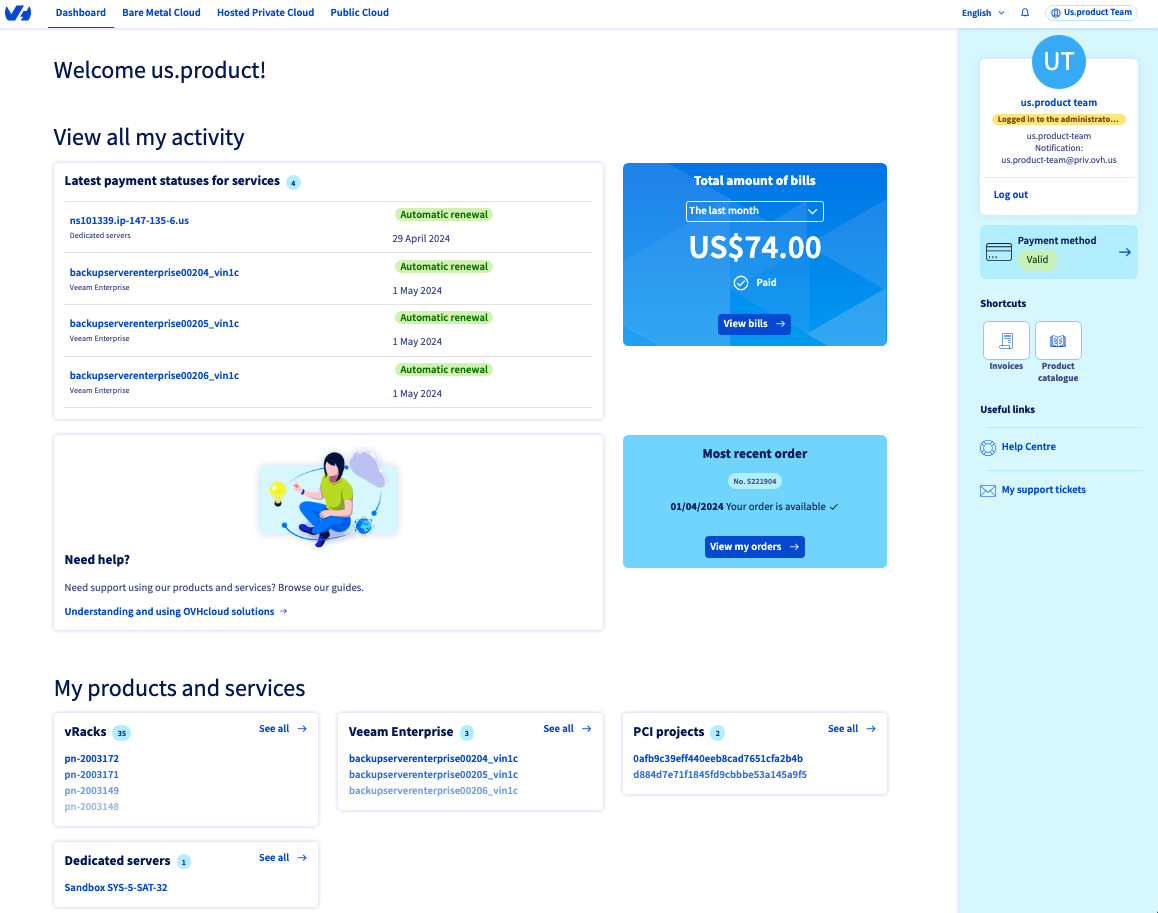Click the Help Centre lifebuoy icon
The width and height of the screenshot is (1158, 913).
987,448
